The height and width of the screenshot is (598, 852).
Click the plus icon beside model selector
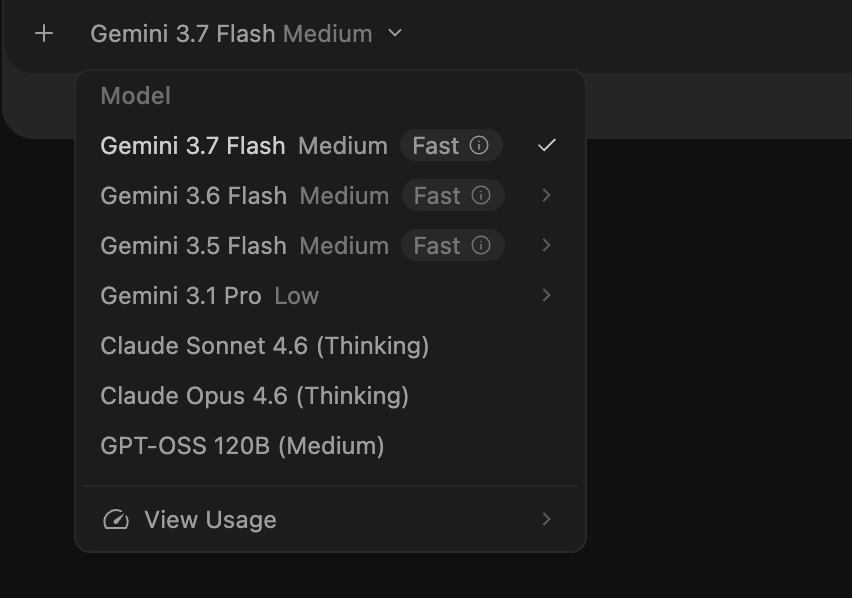click(x=44, y=34)
